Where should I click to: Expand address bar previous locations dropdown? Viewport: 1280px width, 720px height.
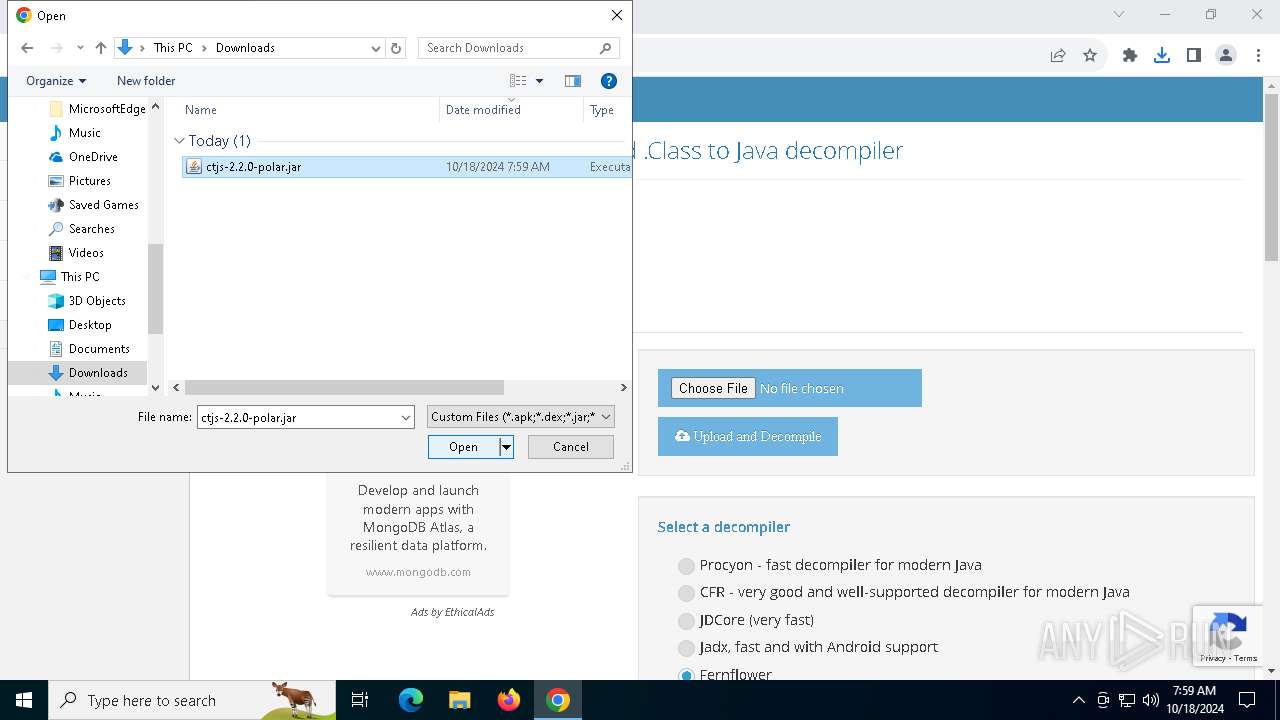coord(376,48)
